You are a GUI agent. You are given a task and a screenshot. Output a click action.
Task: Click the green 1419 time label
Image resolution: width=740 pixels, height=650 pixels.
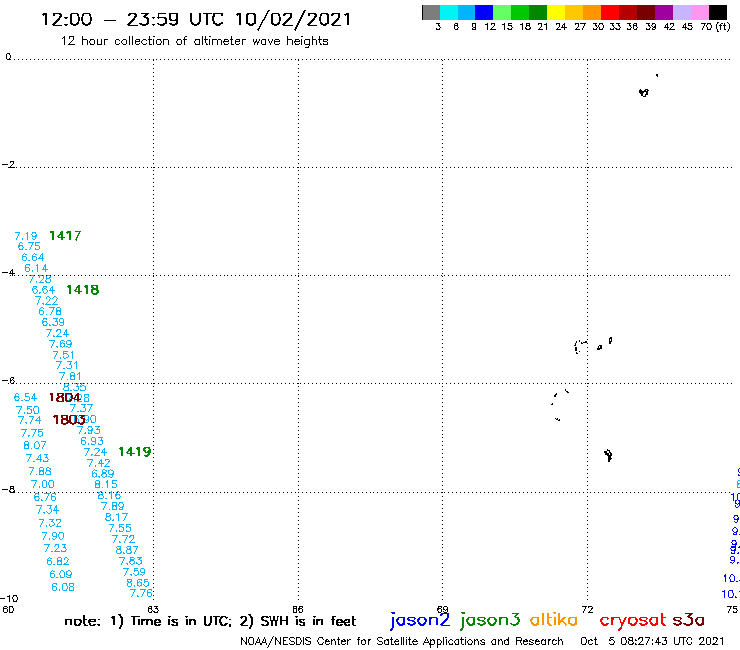point(135,452)
